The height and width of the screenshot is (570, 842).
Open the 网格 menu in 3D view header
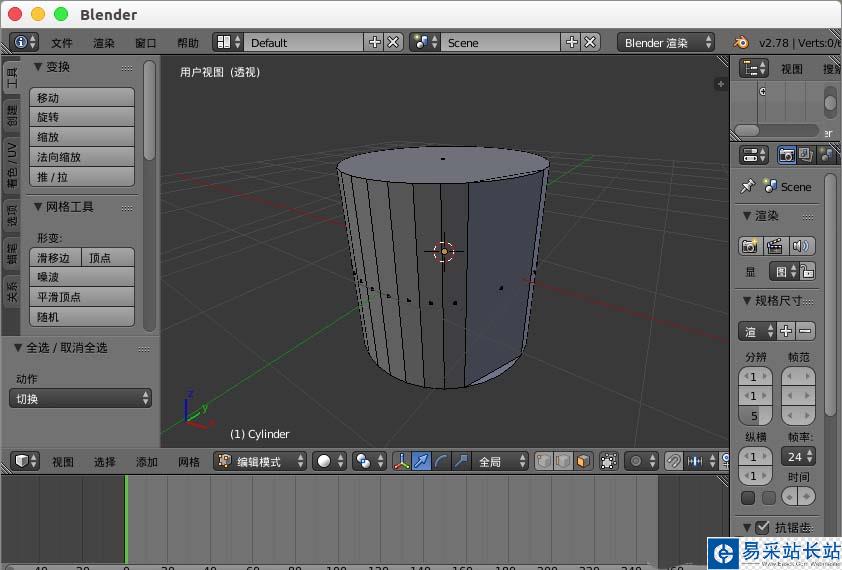tap(189, 462)
